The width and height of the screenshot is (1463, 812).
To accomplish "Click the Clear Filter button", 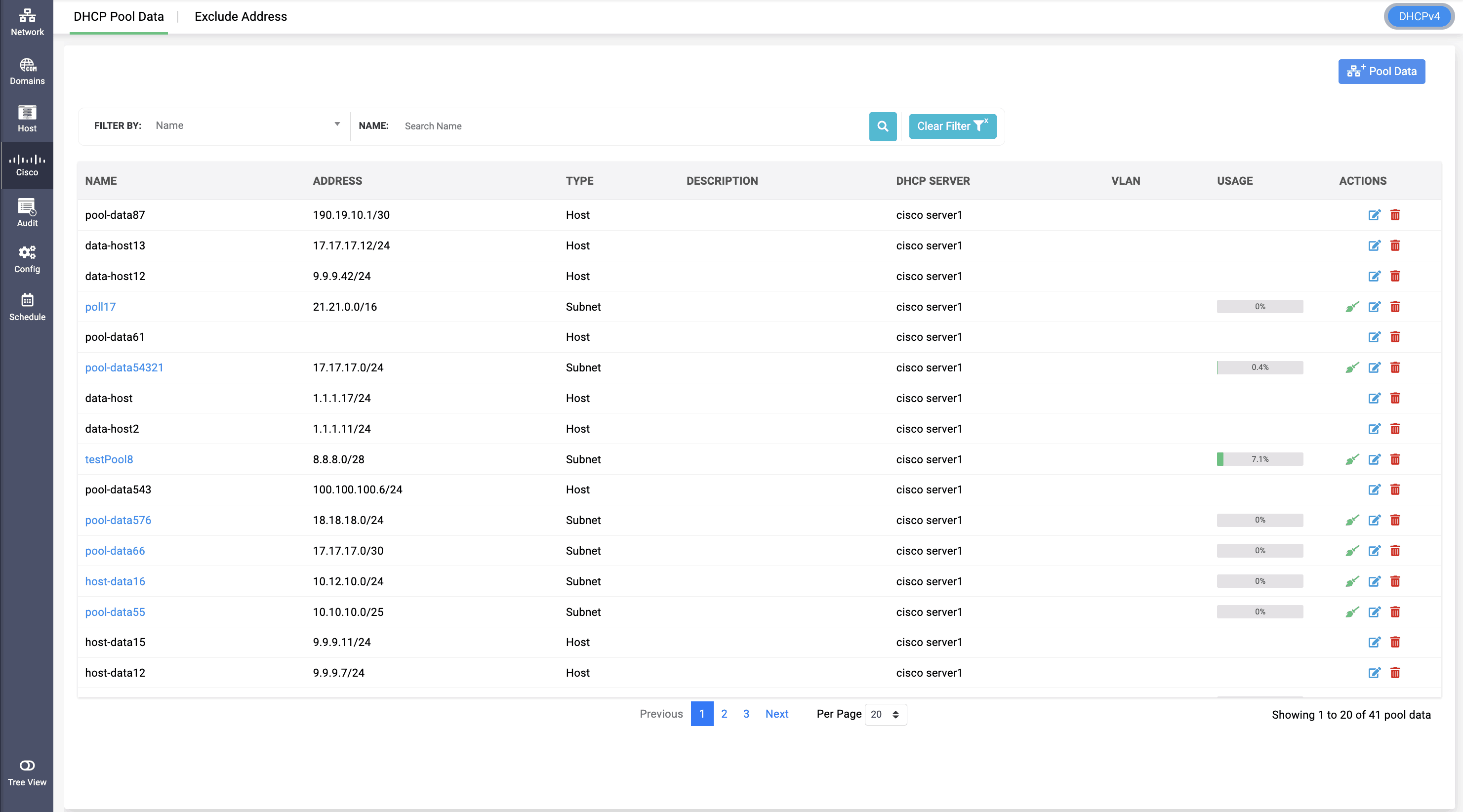I will [952, 126].
